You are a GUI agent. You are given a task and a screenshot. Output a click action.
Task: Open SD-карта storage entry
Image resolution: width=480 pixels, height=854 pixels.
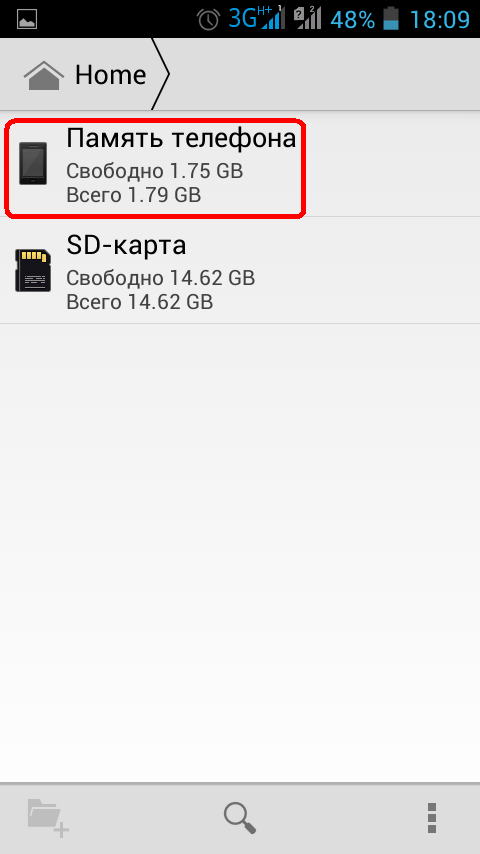tap(240, 271)
